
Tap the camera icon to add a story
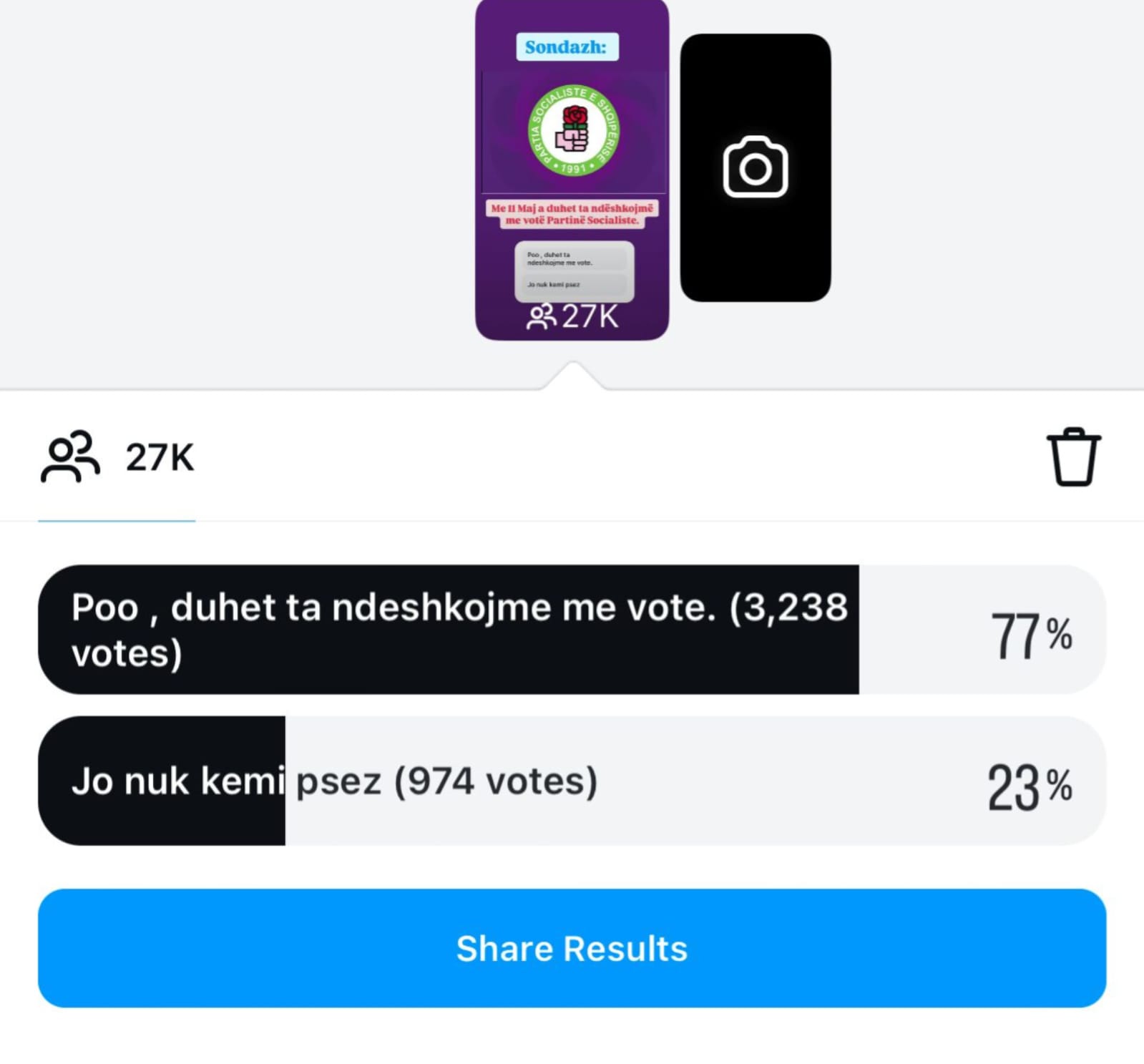756,167
